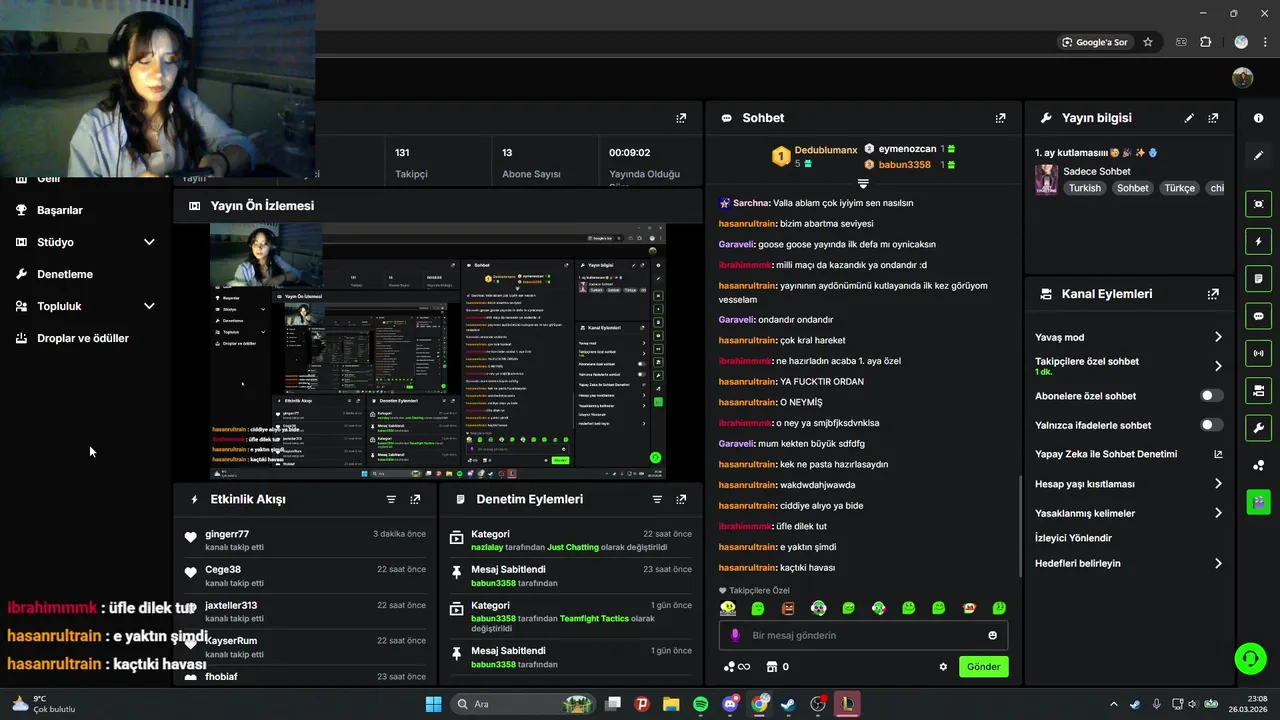Open Yapay Zeka ile Sohbet Denetimi link
Screen dimensions: 1280x720
point(1129,454)
